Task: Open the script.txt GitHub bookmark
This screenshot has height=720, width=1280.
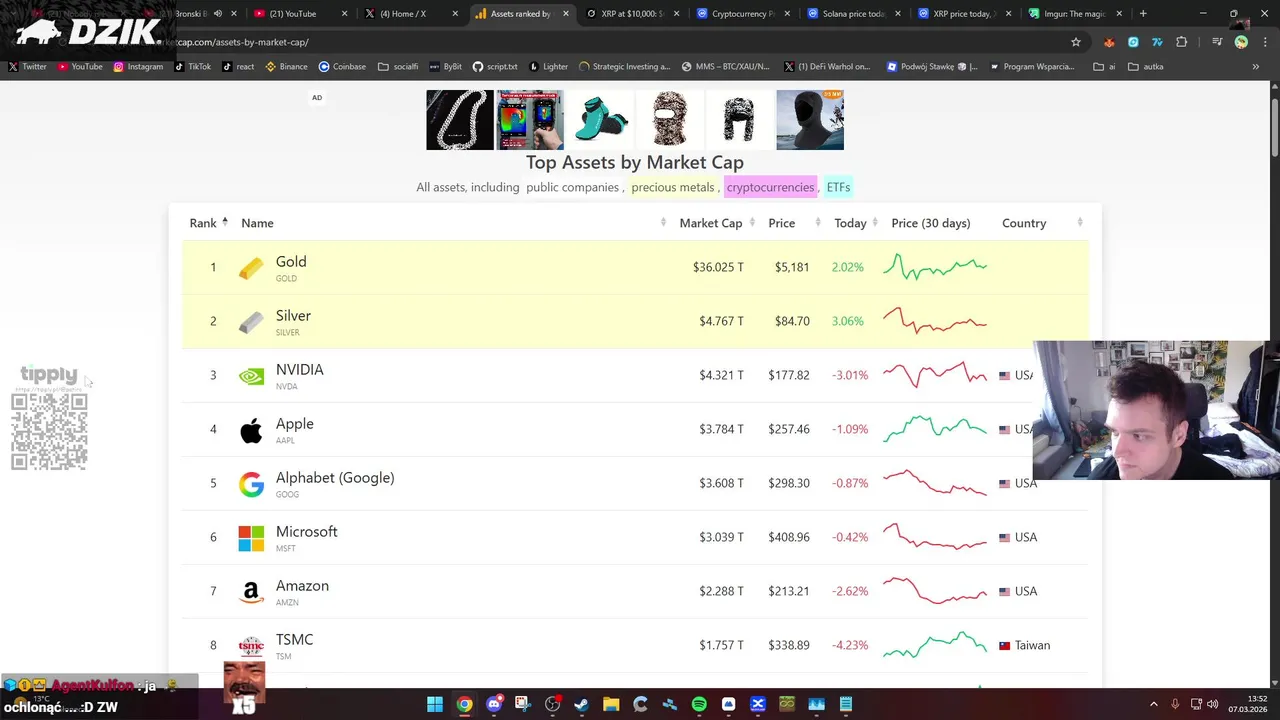Action: [495, 67]
